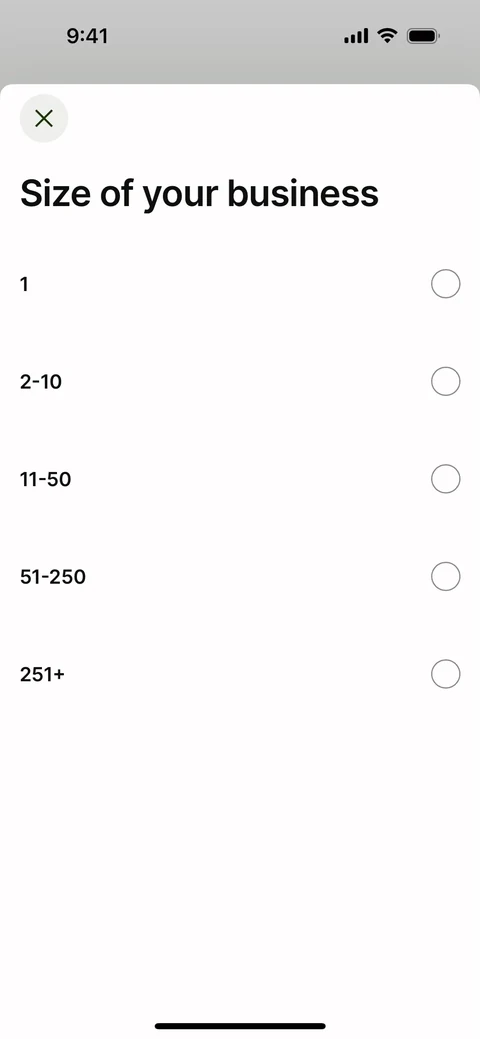Tap the empty row area next to '251+'
The width and height of the screenshot is (480, 1039).
click(x=248, y=675)
